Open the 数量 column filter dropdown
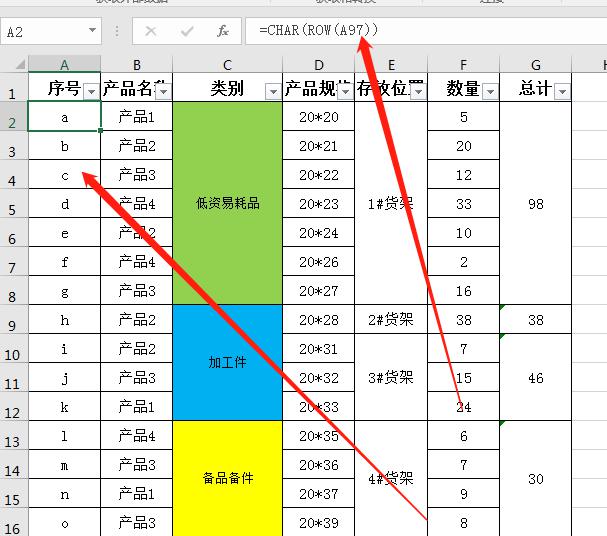The height and width of the screenshot is (536, 607). 490,92
